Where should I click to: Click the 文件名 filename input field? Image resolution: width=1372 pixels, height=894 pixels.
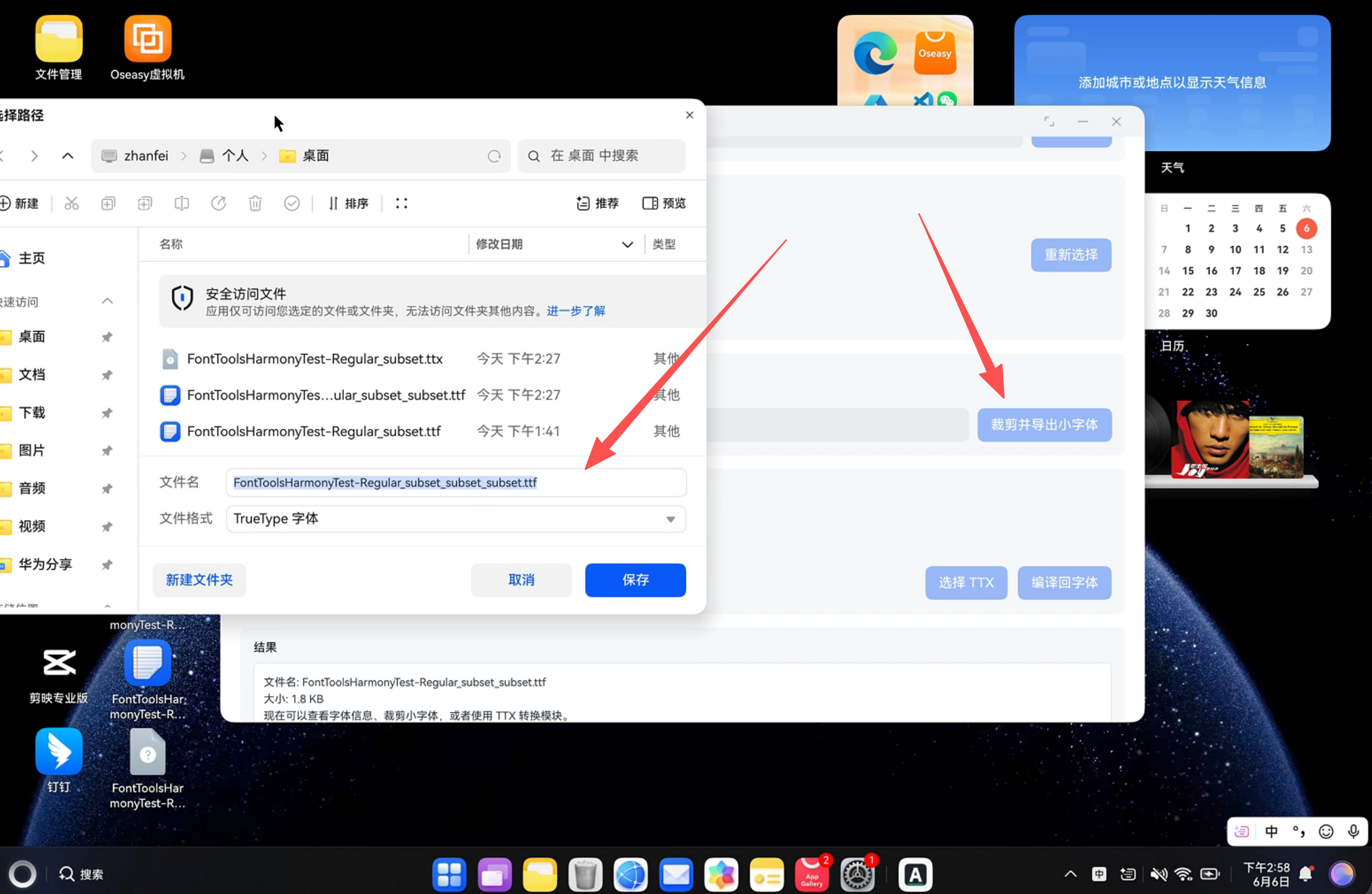(x=456, y=483)
